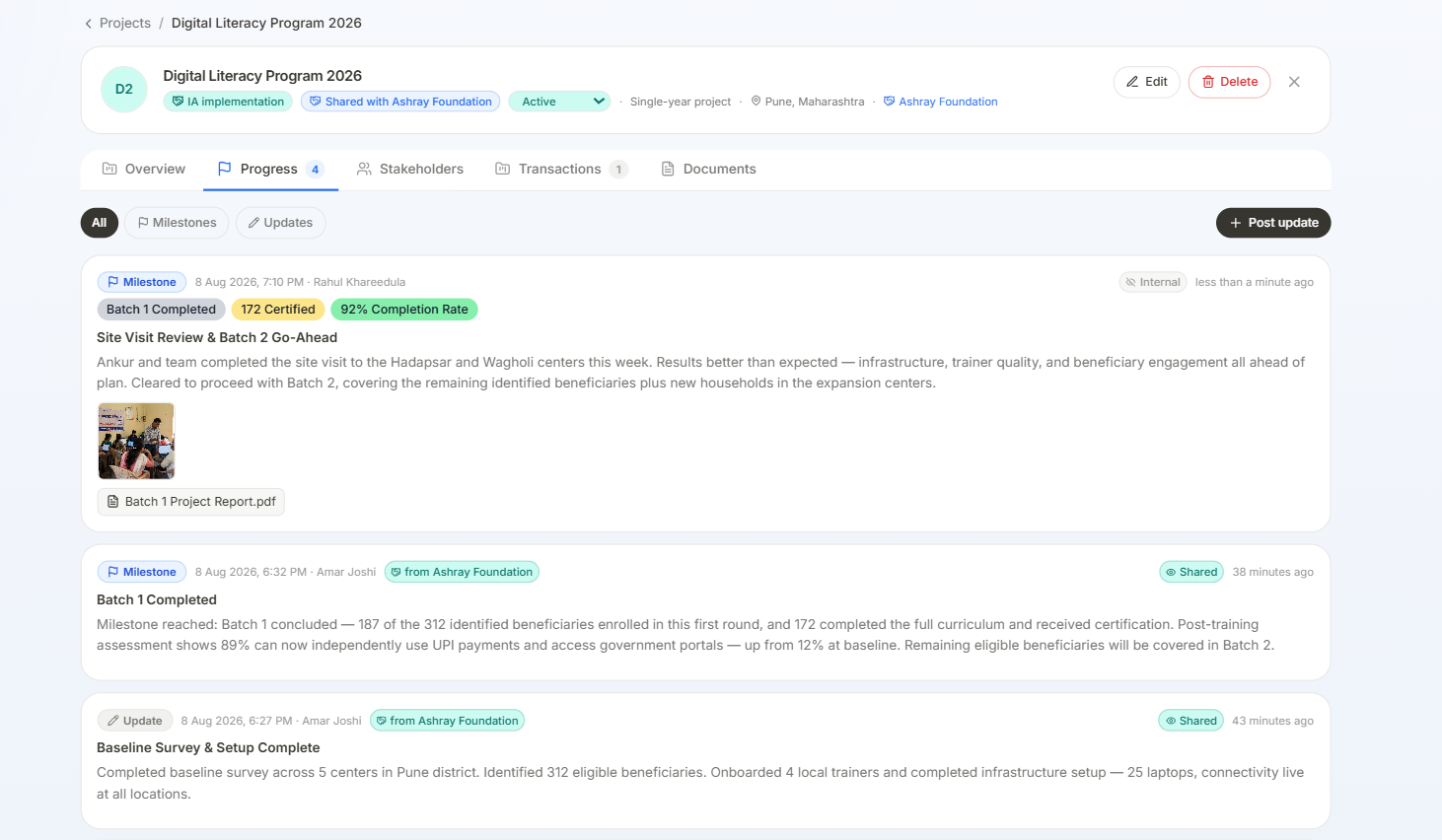This screenshot has height=840, width=1442.
Task: Open the Stakeholders tab
Action: (410, 170)
